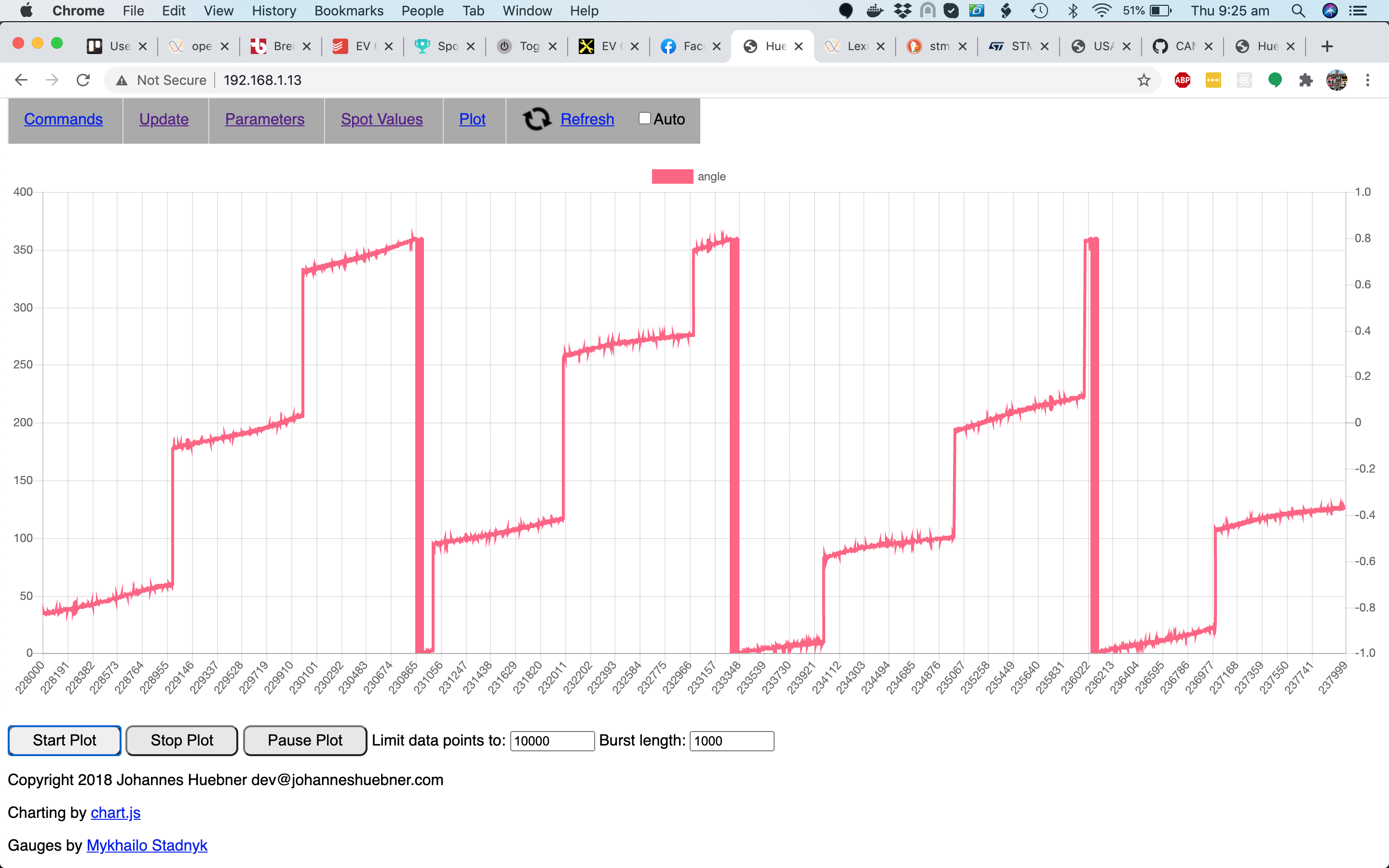This screenshot has width=1389, height=868.
Task: Toggle the angle dataset legend swatch
Action: (x=672, y=176)
